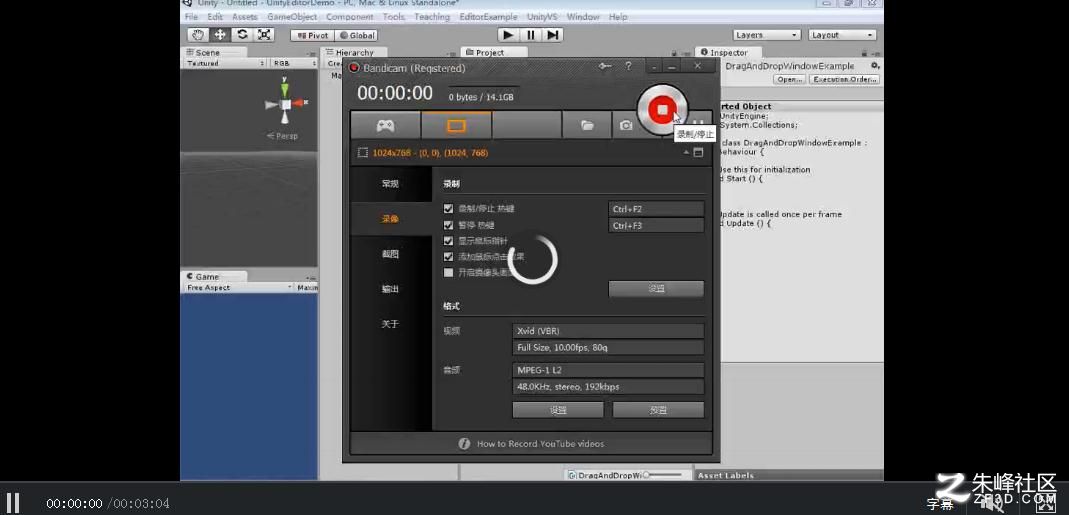Click Bandicam question mark help icon
This screenshot has height=515, width=1069.
coord(628,66)
